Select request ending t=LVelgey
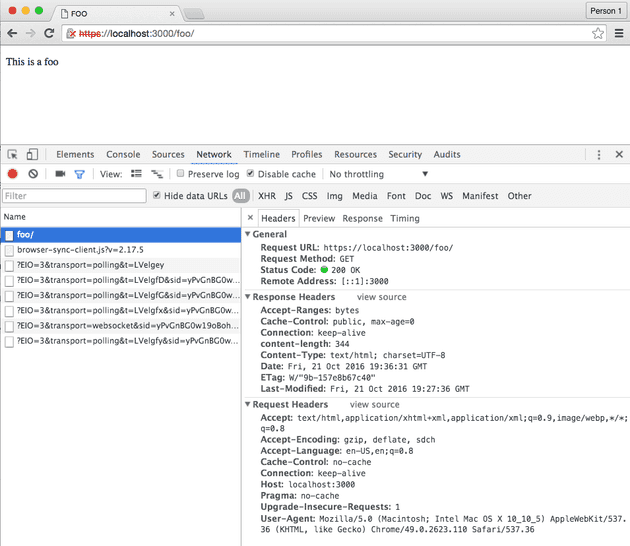630x546 pixels. click(121, 265)
